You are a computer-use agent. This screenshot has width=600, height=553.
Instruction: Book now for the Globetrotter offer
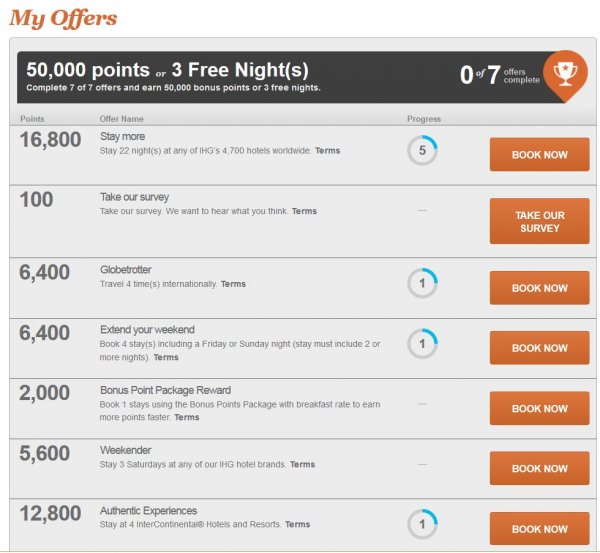click(x=539, y=288)
